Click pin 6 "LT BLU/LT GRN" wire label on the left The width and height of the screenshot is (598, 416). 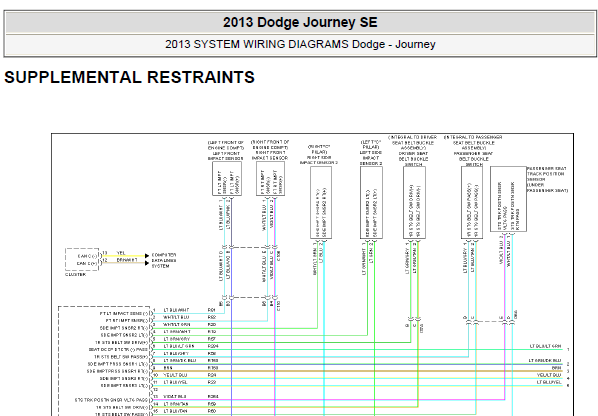tap(179, 346)
